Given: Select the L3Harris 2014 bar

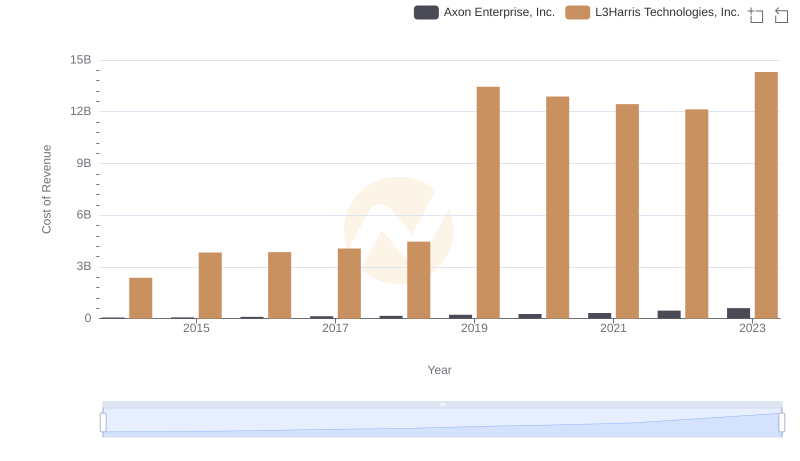Looking at the screenshot, I should point(141,298).
